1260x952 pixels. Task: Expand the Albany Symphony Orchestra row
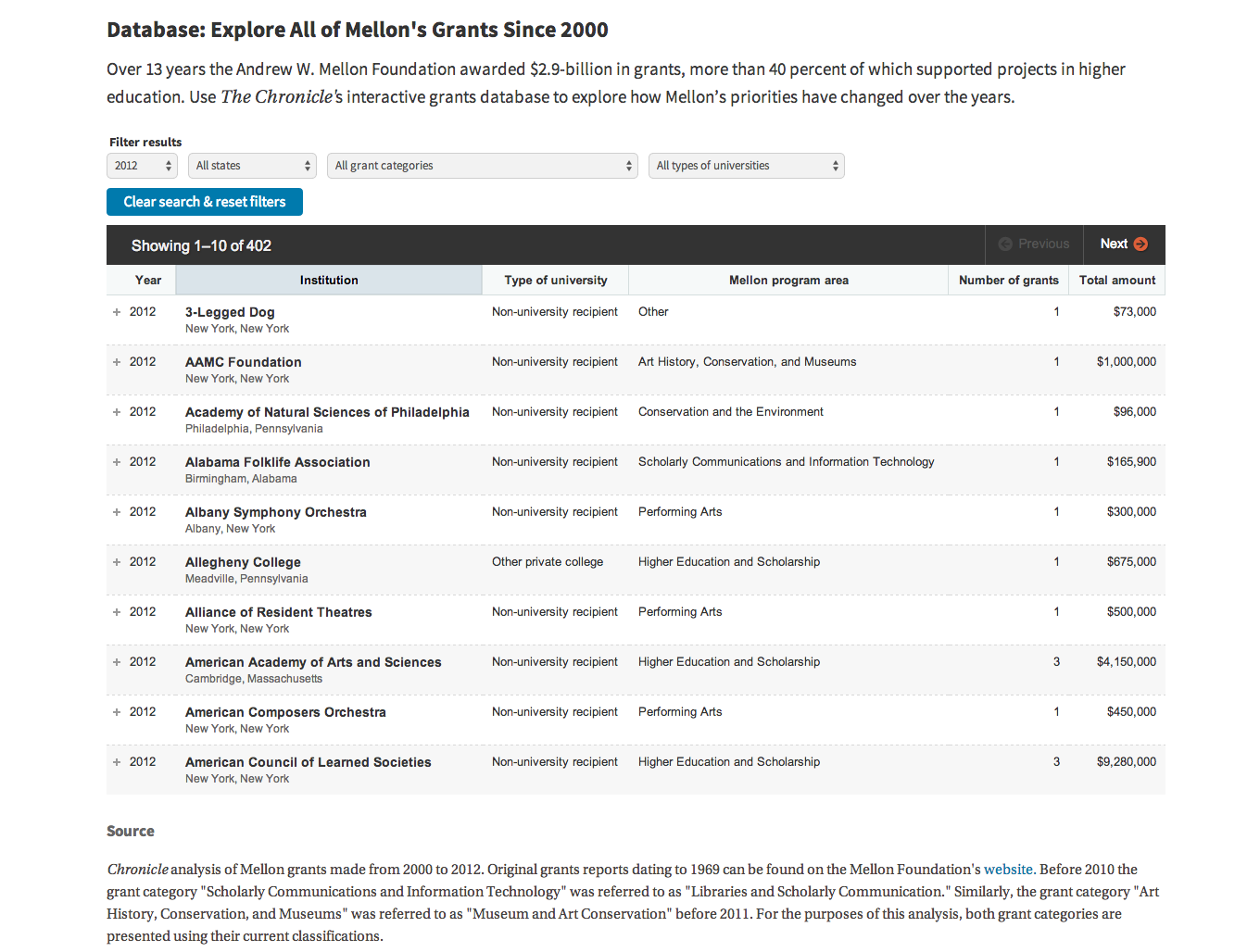117,512
